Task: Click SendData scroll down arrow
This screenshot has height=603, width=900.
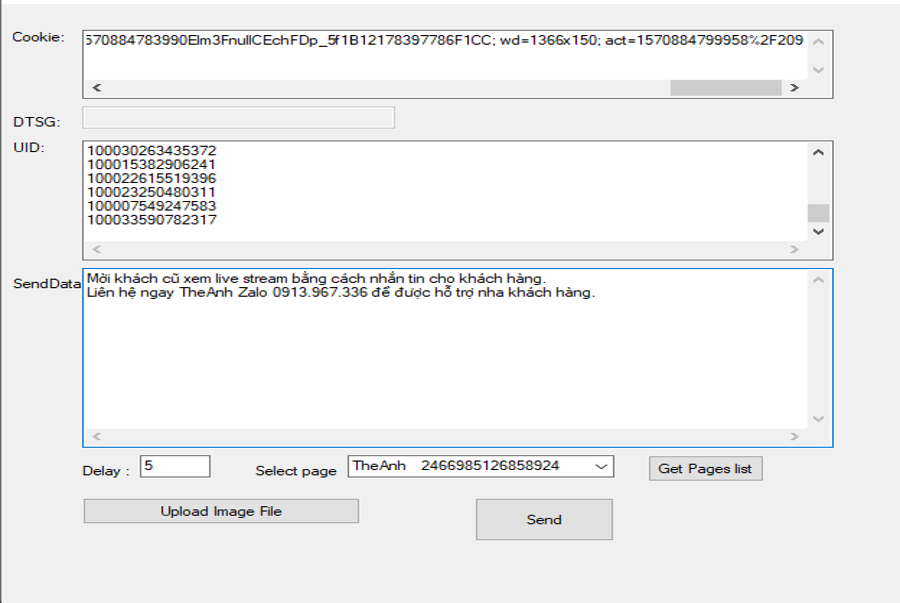Action: coord(819,419)
